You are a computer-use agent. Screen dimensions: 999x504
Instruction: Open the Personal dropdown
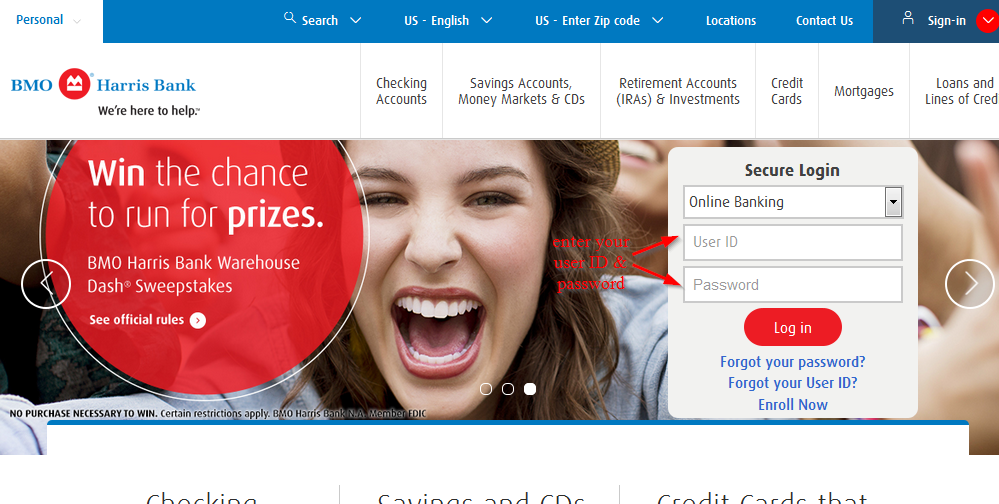pyautogui.click(x=48, y=20)
